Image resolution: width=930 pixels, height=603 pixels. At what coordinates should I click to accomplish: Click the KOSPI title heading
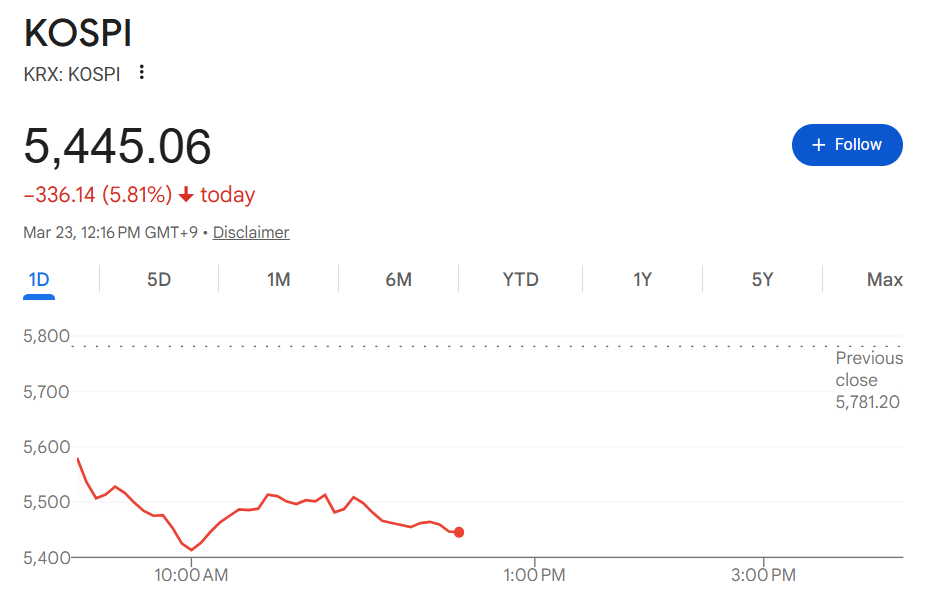coord(78,34)
